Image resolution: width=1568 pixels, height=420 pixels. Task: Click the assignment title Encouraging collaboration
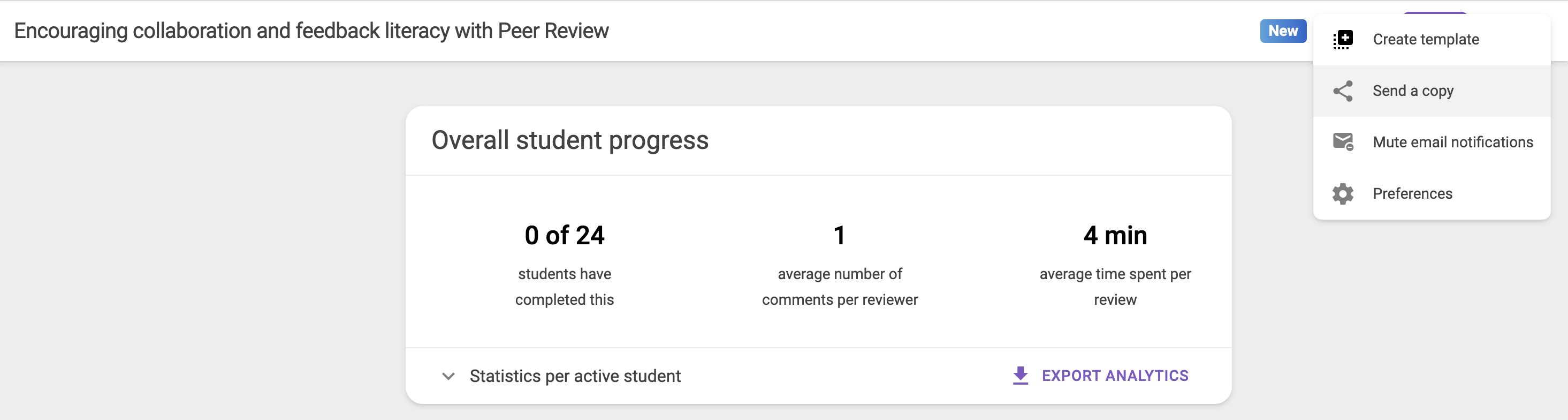click(311, 31)
